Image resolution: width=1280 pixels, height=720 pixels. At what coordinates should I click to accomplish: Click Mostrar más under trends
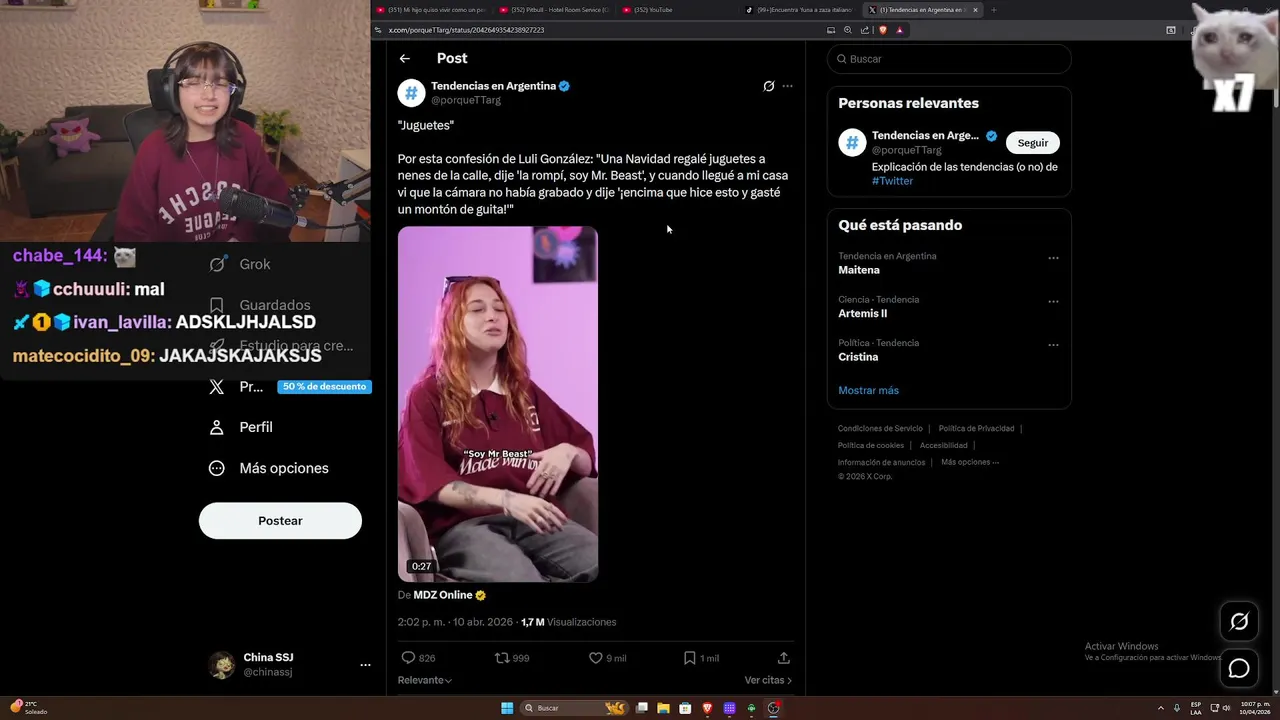868,390
